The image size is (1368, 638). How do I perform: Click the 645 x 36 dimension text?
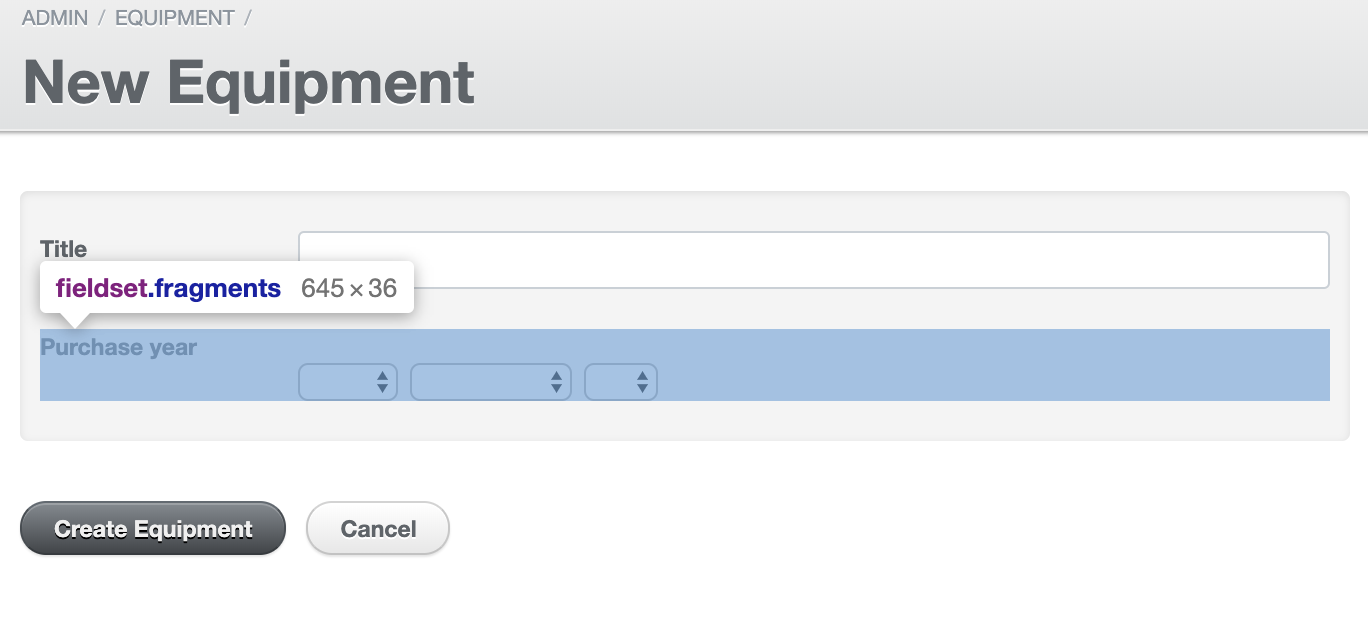(348, 288)
